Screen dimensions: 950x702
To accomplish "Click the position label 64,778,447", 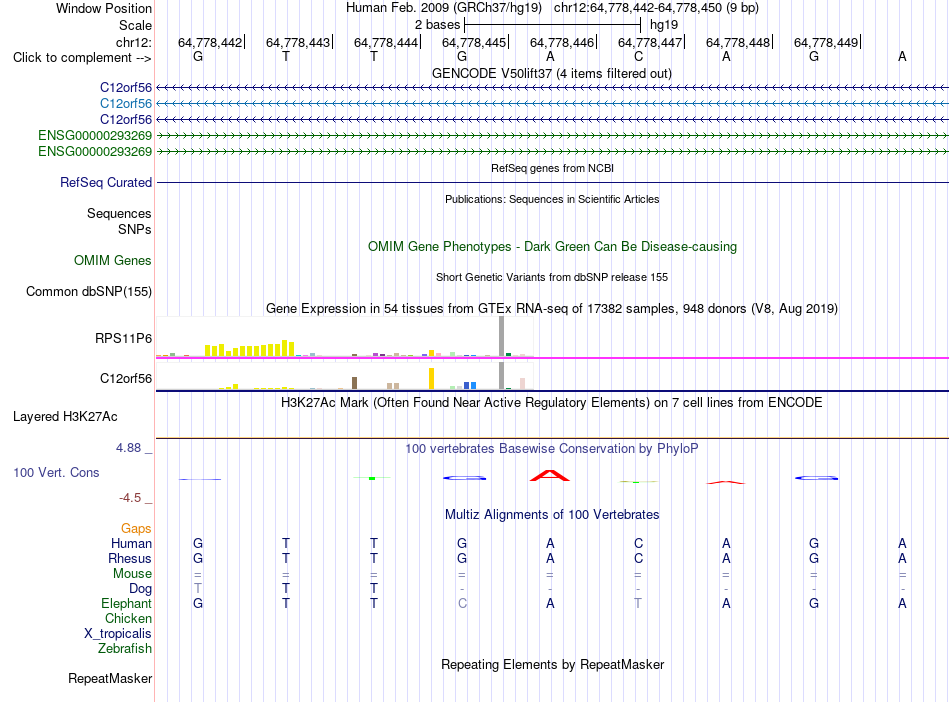I will coord(650,42).
